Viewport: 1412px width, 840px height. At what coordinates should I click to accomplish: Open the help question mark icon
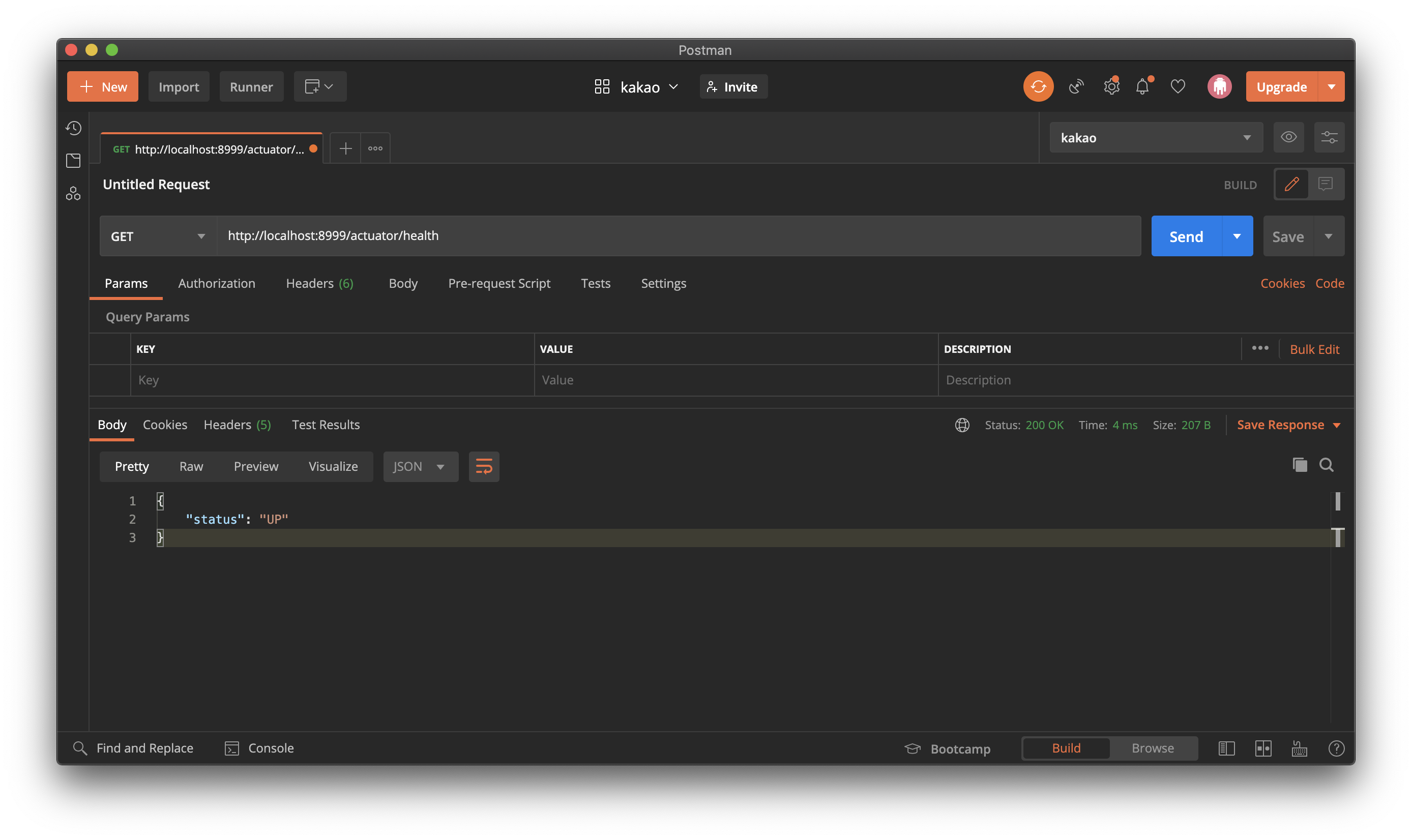[x=1336, y=748]
